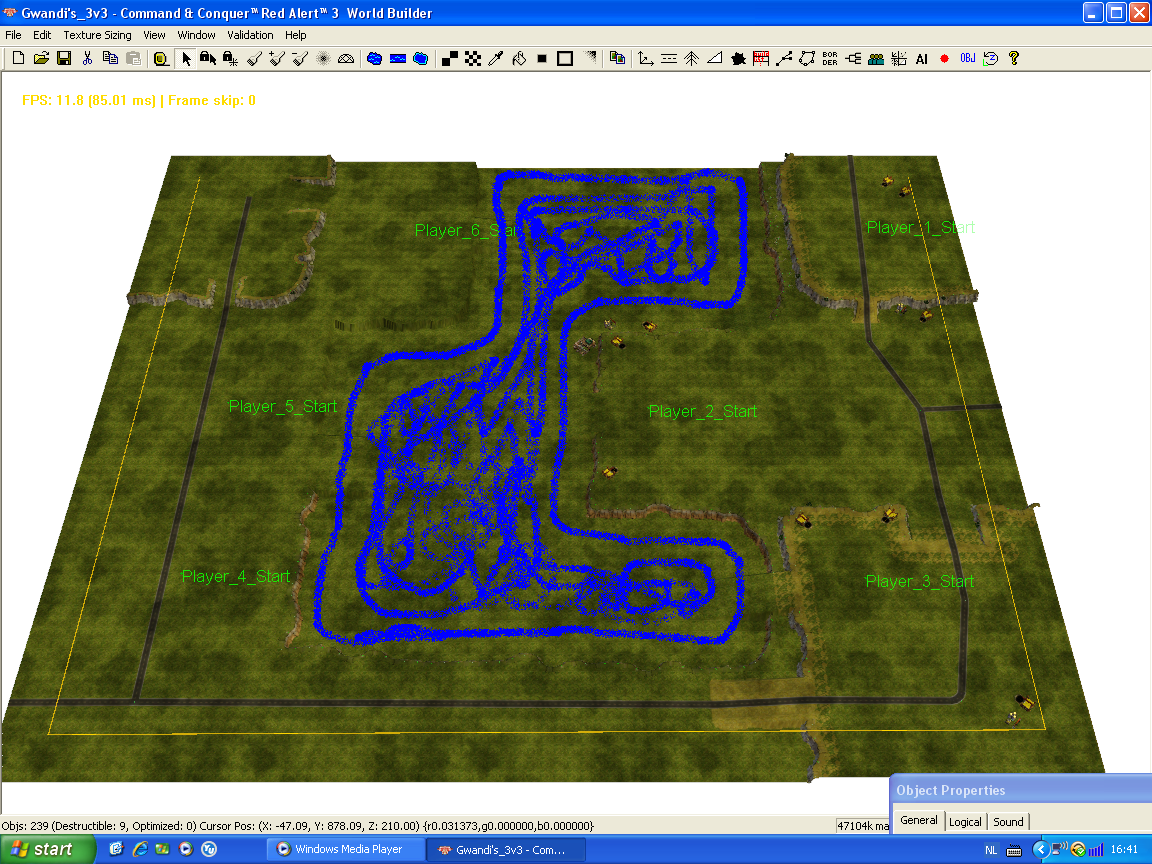Click the Object Properties panel title
Image resolution: width=1152 pixels, height=864 pixels.
point(950,791)
